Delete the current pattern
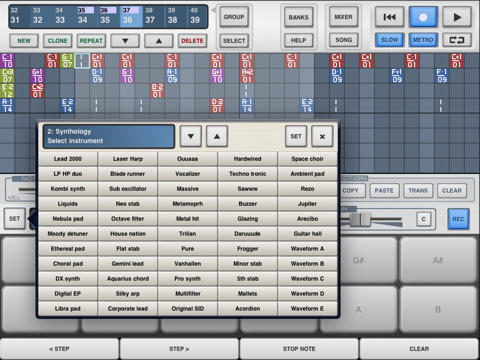This screenshot has width=480, height=360. pos(192,41)
